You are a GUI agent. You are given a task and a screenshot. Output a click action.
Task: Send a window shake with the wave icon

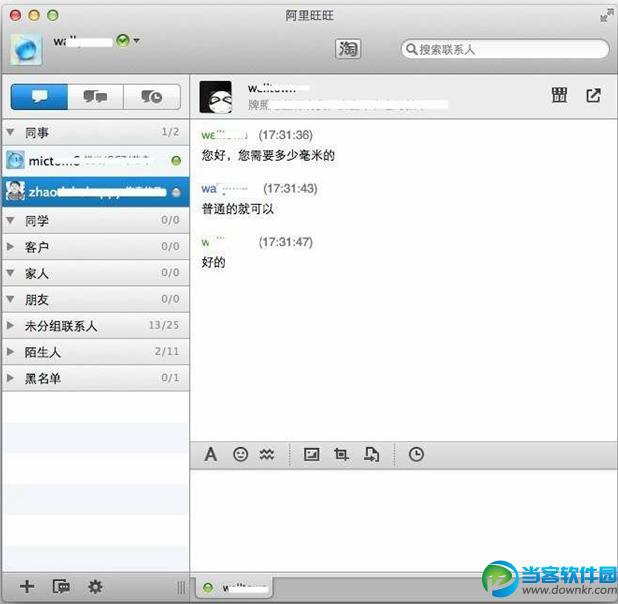coord(267,454)
